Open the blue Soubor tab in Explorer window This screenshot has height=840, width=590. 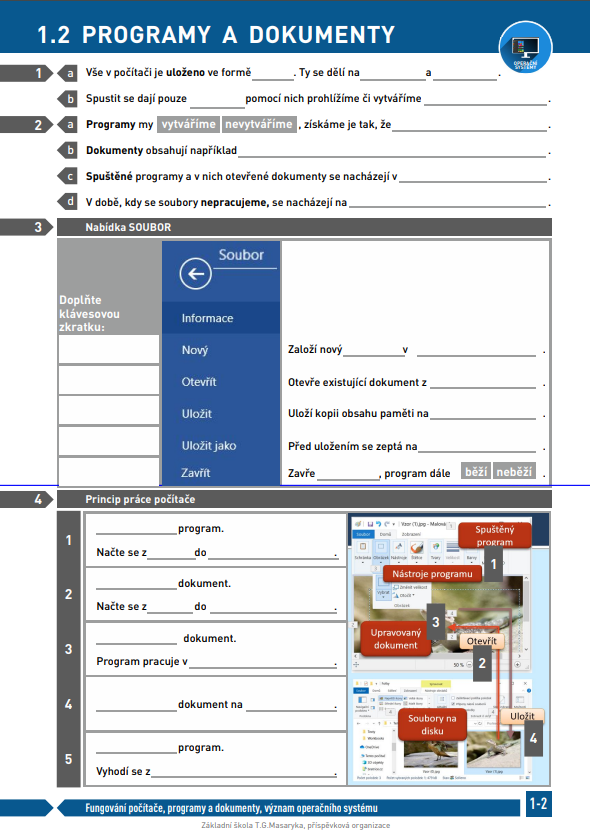(361, 691)
